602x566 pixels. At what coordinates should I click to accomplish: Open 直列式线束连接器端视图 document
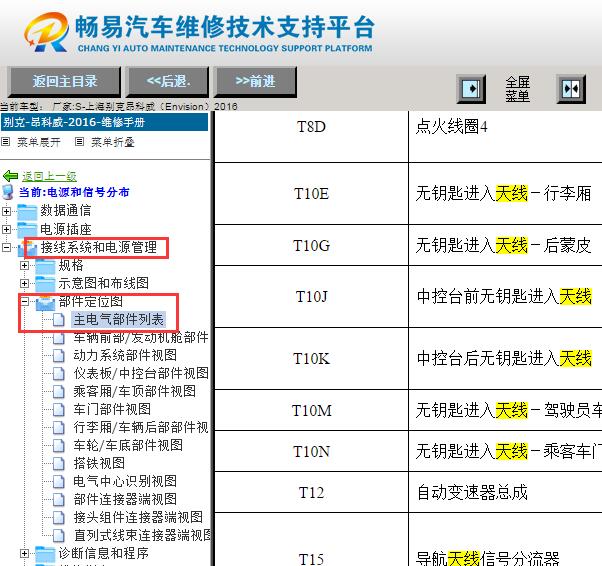(x=142, y=535)
